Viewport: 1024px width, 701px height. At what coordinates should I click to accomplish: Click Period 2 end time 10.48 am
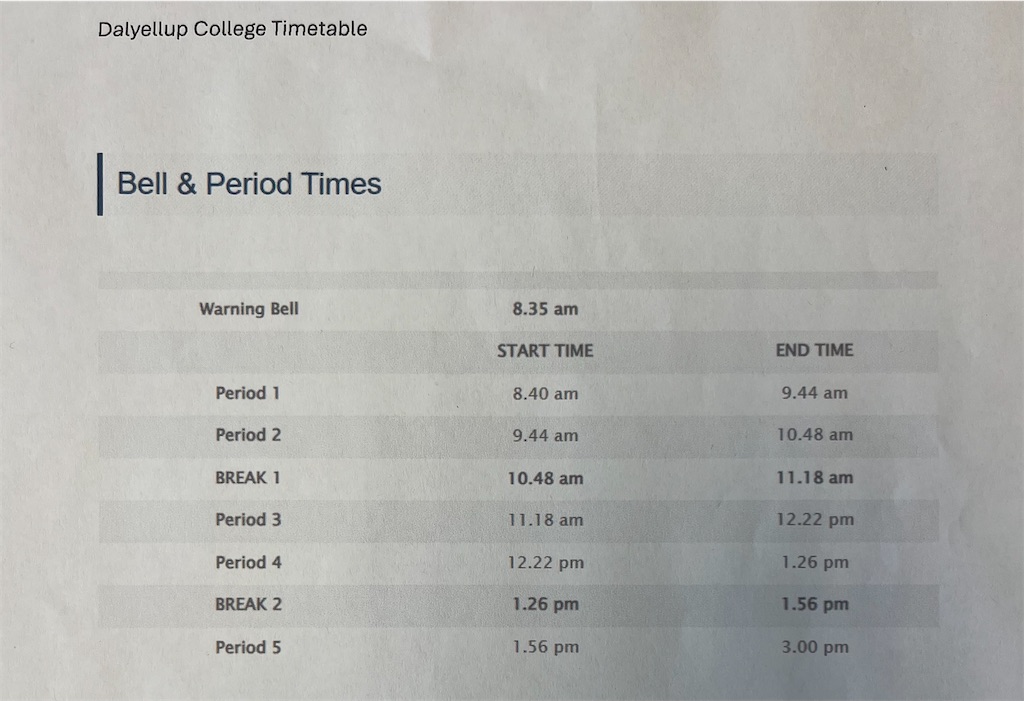814,435
